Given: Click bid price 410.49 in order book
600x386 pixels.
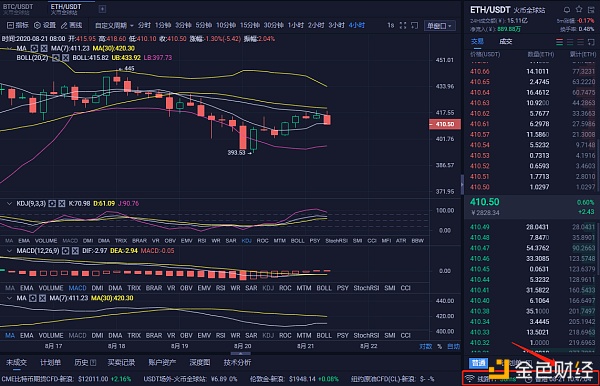Looking at the screenshot, I should (479, 227).
